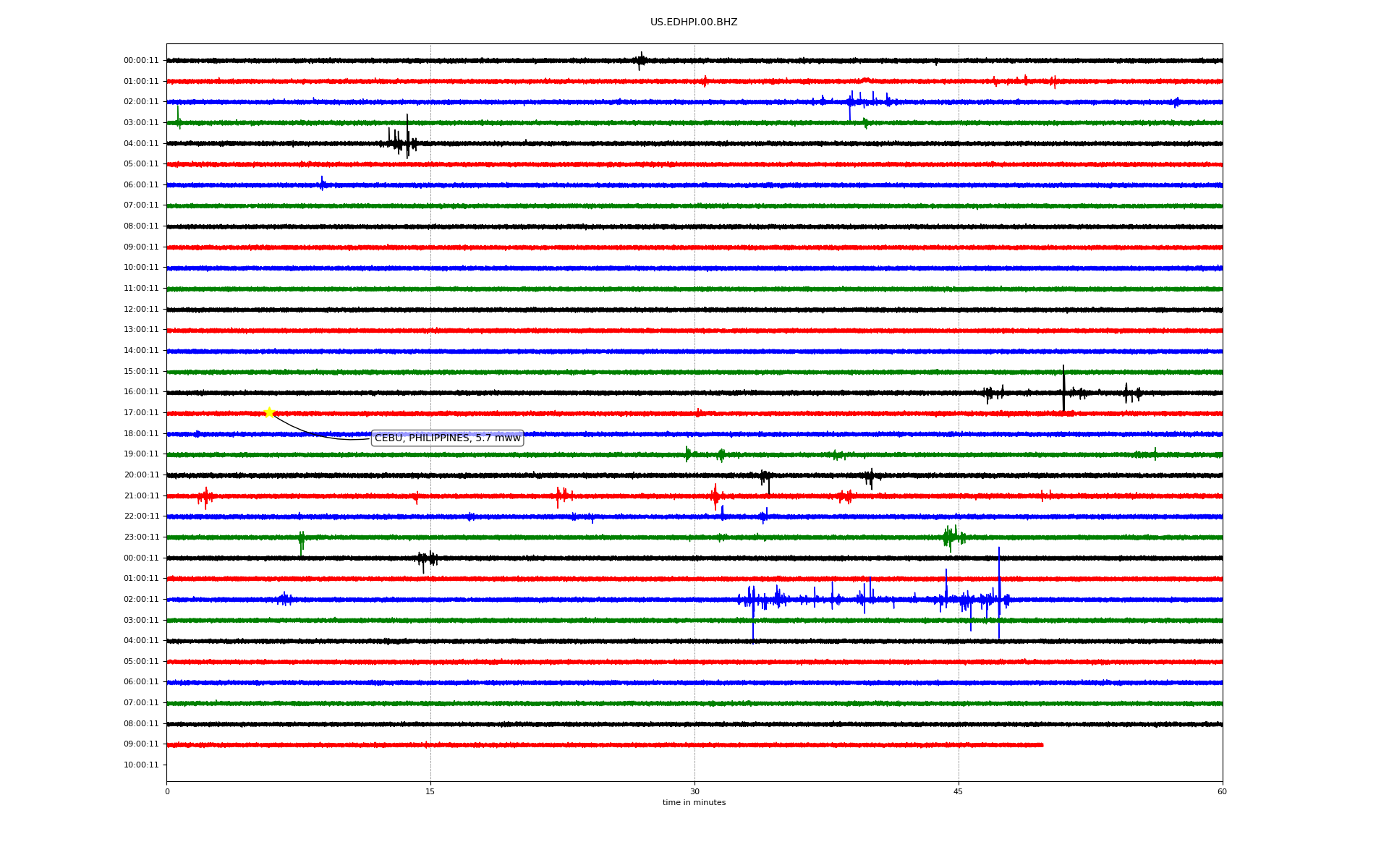Click the empty 10:00:11 bottom row label
Screen dimensions: 1389x868
point(141,765)
